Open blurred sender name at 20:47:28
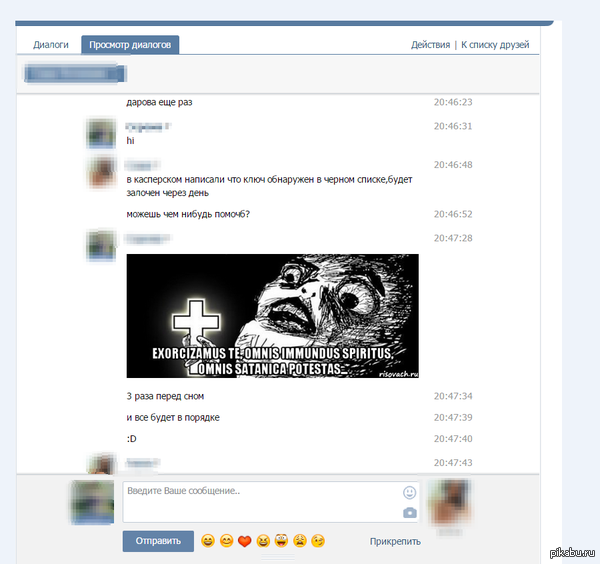Viewport: 600px width, 564px height. [x=148, y=239]
